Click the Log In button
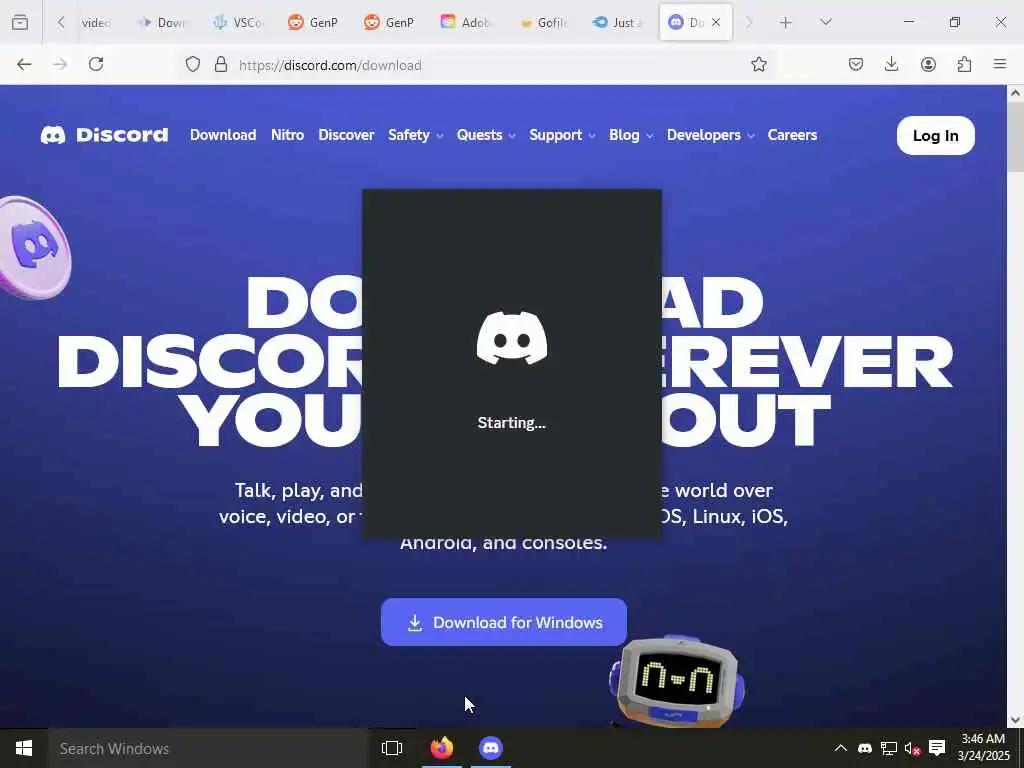1024x768 pixels. point(935,135)
